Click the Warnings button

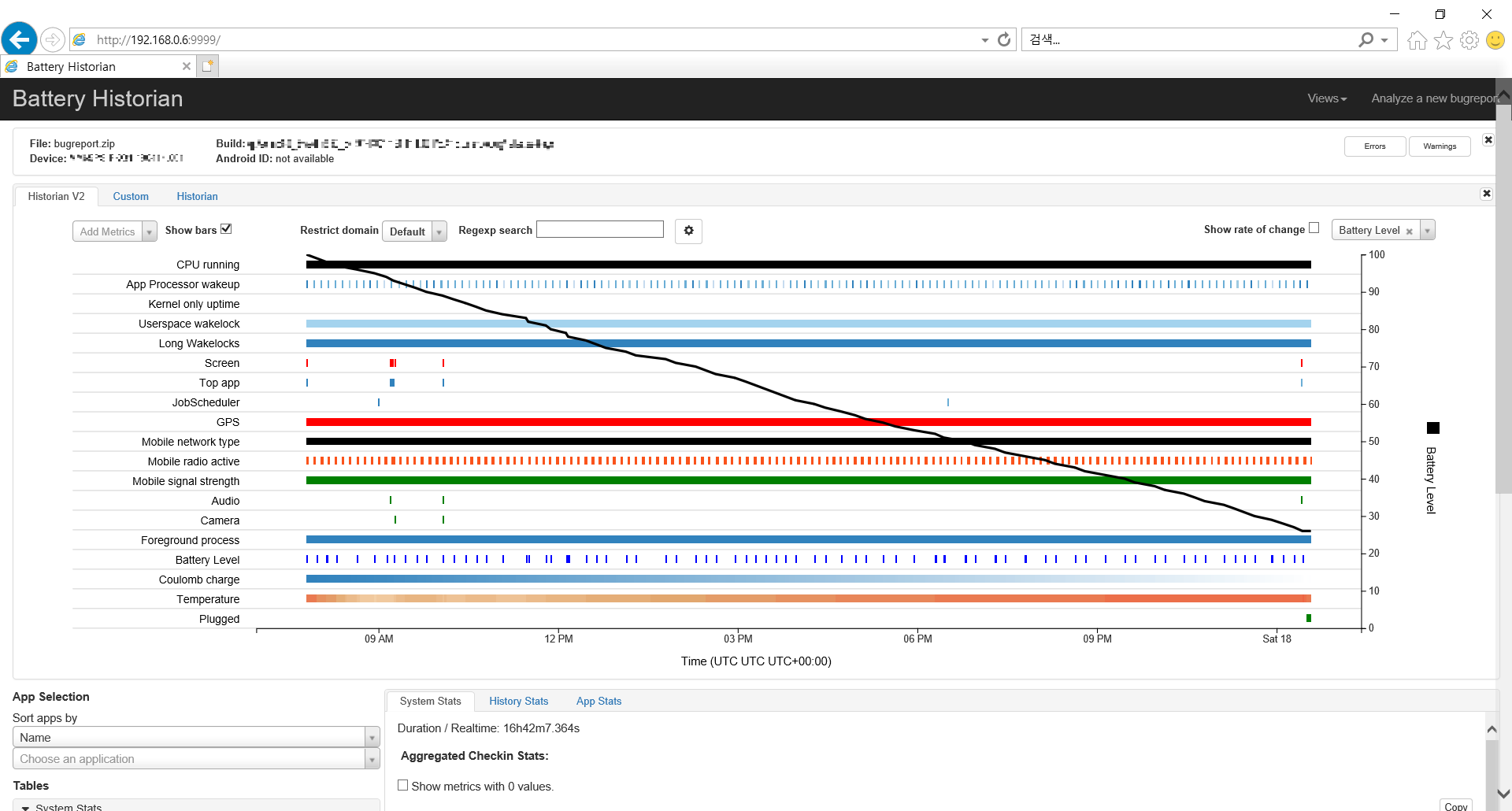coord(1440,146)
